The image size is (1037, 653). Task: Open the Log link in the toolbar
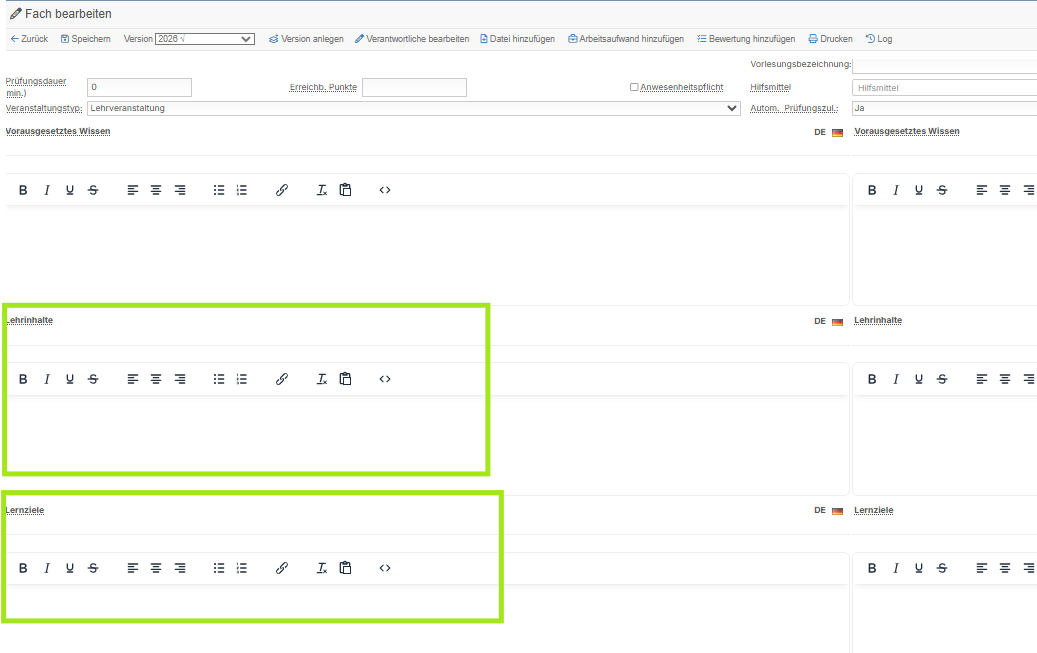(x=879, y=39)
